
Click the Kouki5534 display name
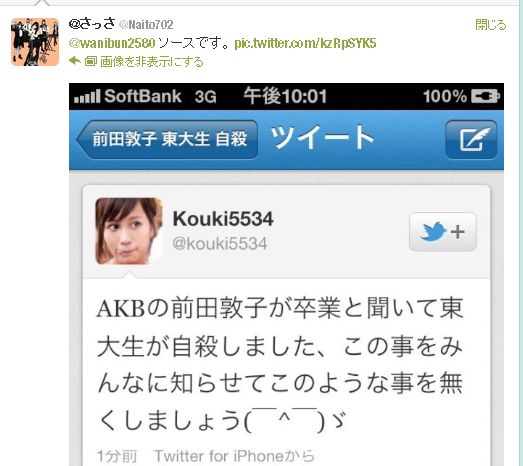click(x=223, y=219)
